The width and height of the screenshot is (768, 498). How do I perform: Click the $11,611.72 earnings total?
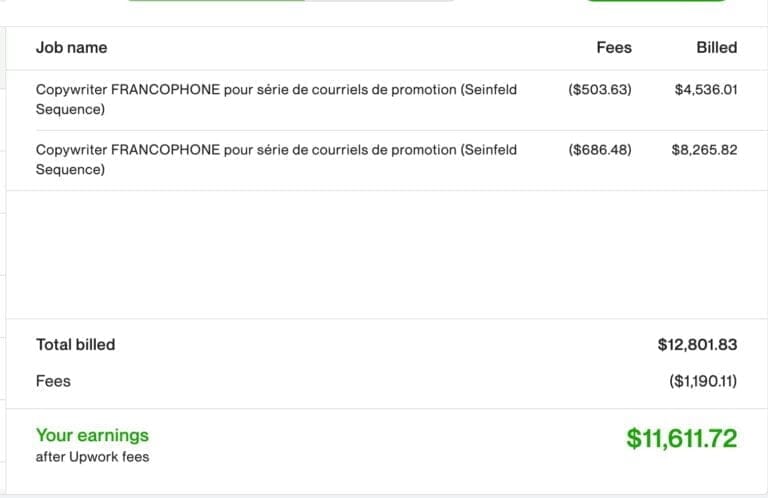(x=681, y=437)
